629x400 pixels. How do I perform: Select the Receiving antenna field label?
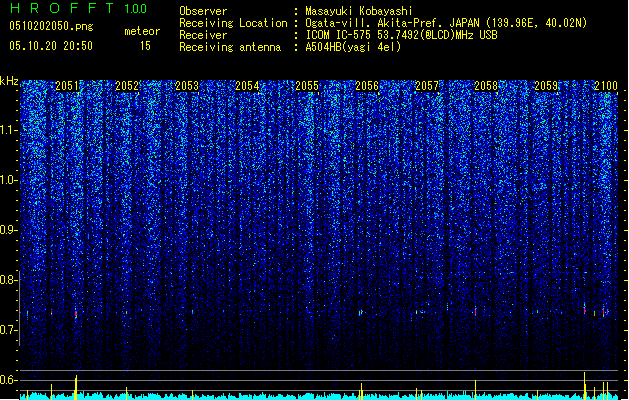(230, 47)
